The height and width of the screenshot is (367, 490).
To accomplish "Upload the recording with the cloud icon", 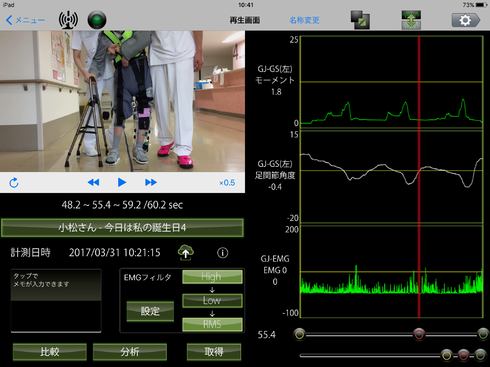I will coord(186,252).
